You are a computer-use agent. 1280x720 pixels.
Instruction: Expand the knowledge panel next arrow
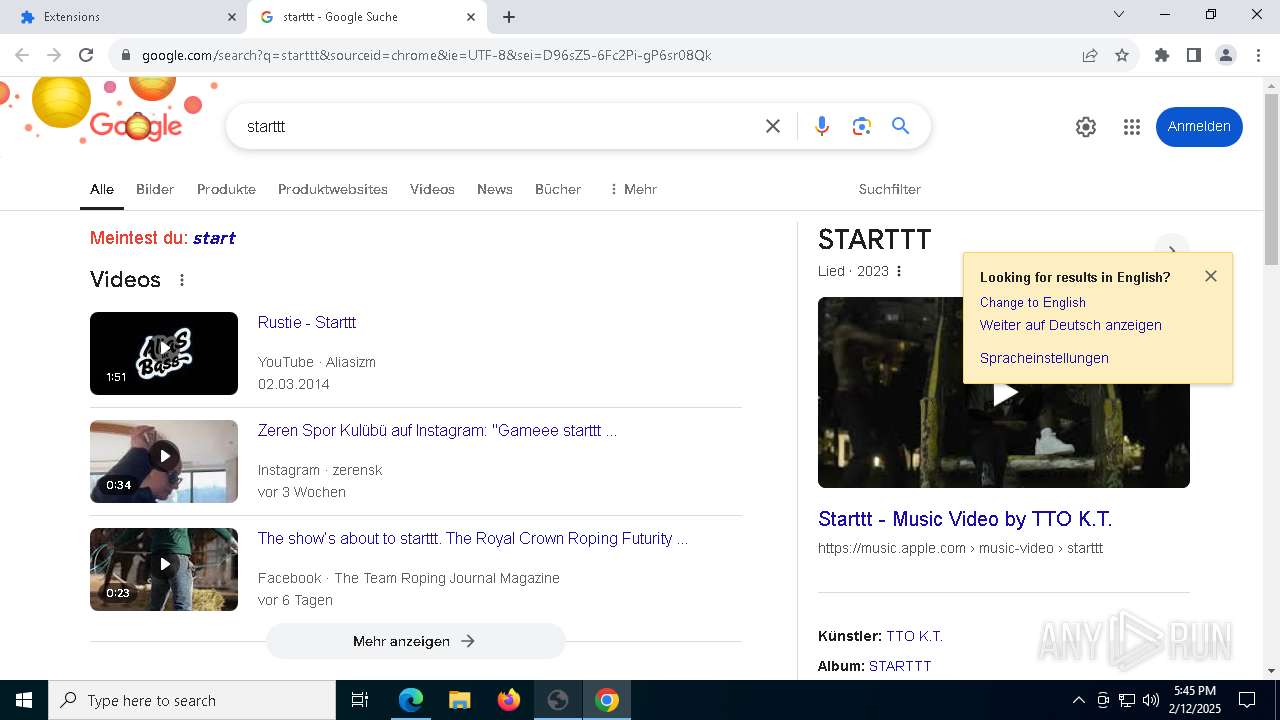[x=1172, y=251]
